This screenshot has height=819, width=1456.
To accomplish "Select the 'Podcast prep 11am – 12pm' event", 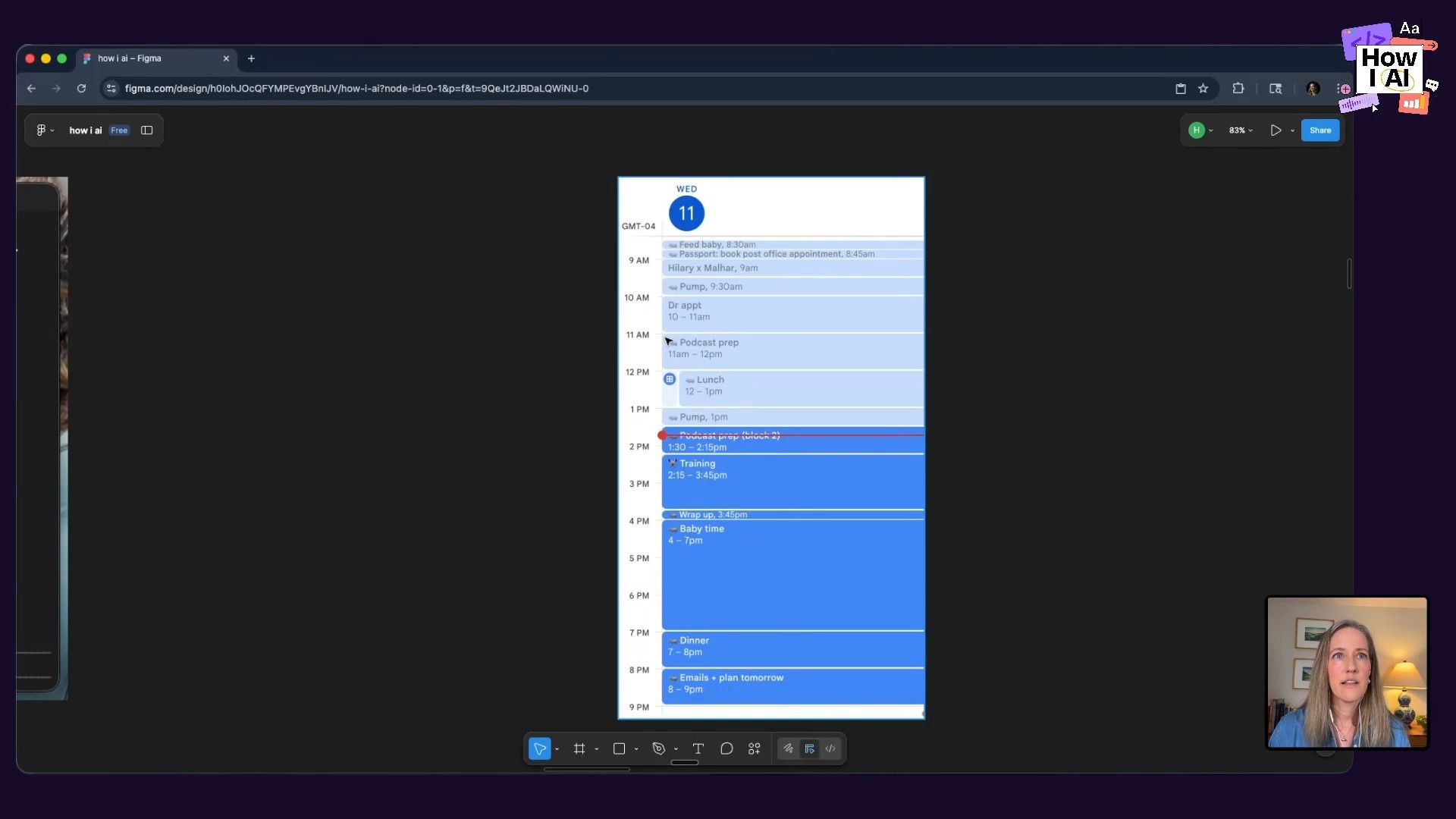I will pyautogui.click(x=792, y=351).
